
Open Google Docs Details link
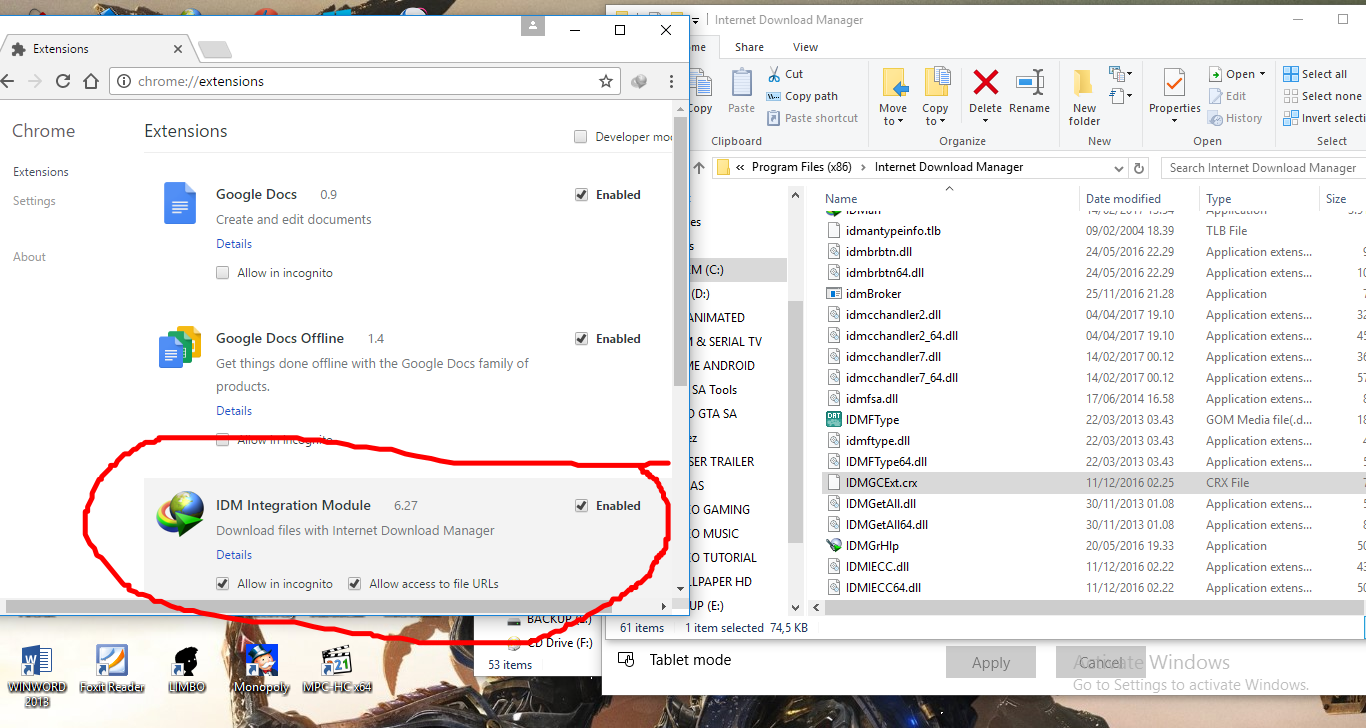(x=234, y=244)
